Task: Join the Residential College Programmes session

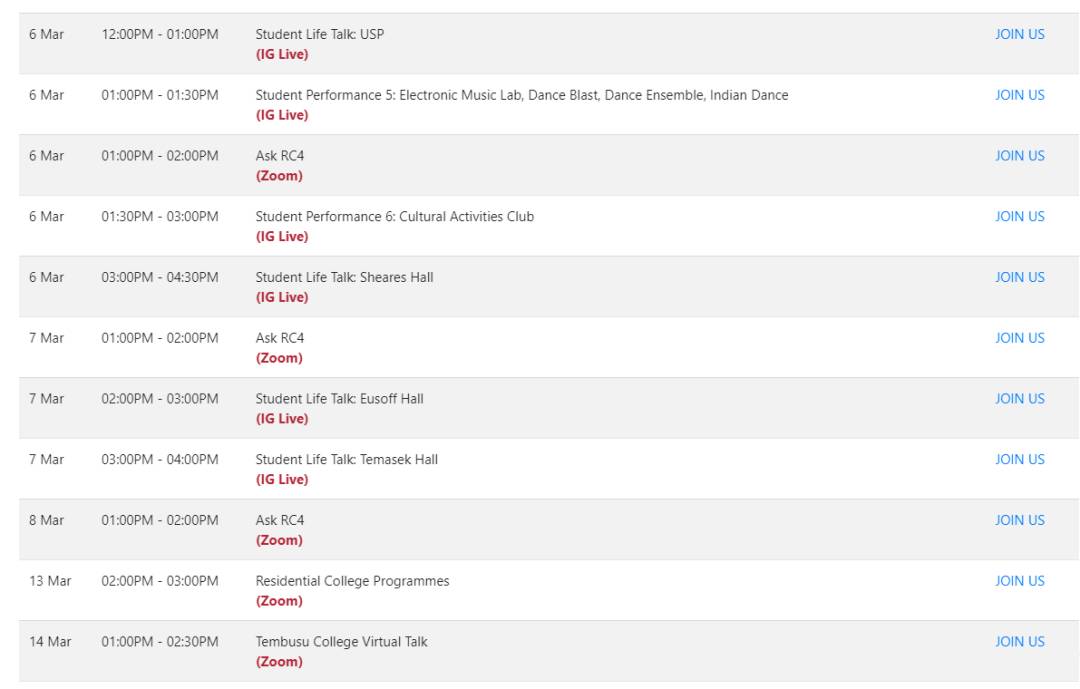Action: coord(1019,581)
